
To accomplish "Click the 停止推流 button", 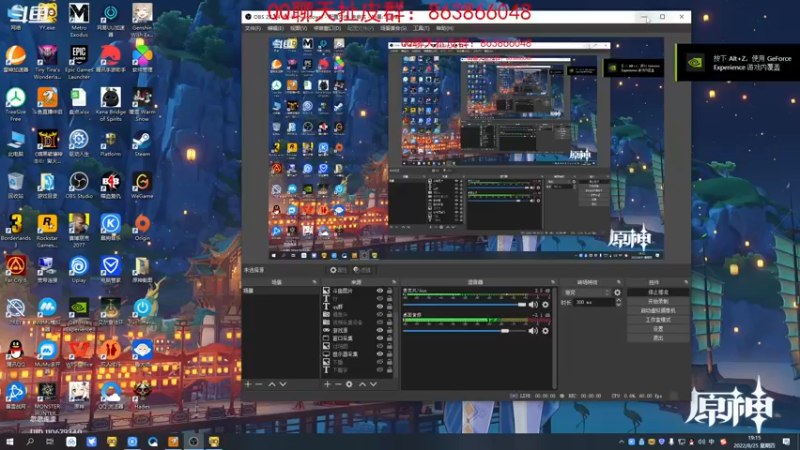I will point(658,292).
